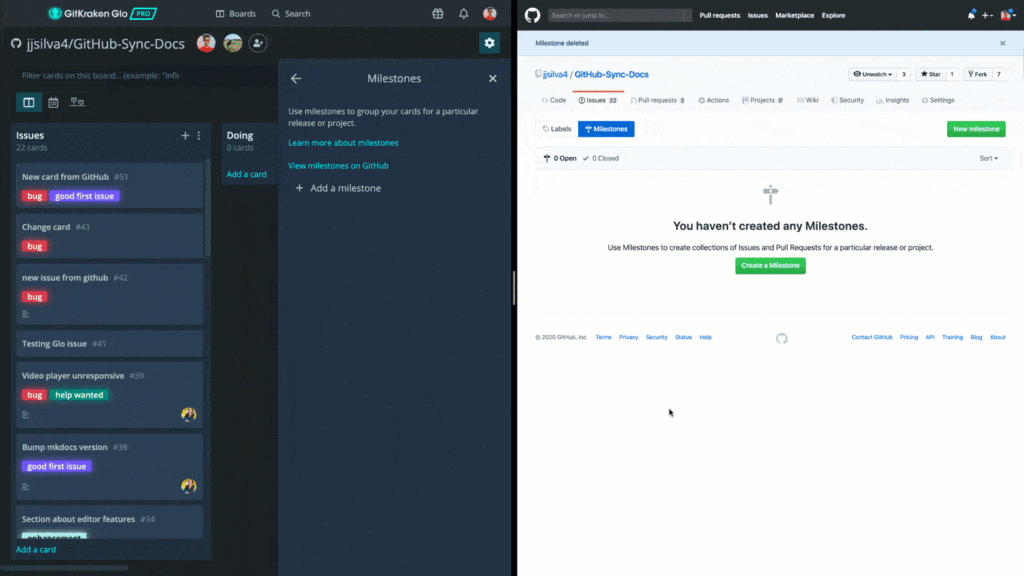
Task: Open Glo notifications bell
Action: (x=464, y=14)
